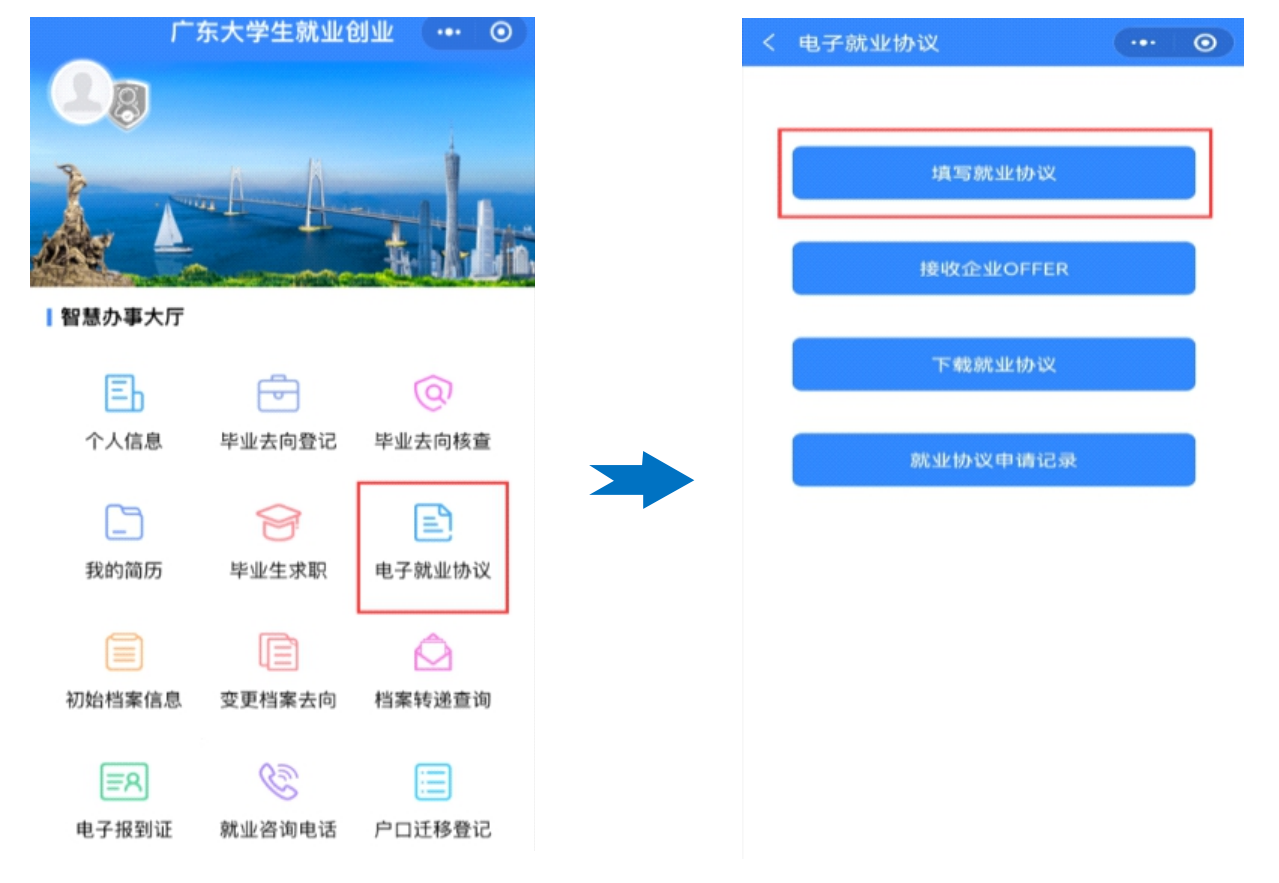Open 初始档案信息 icon

click(x=124, y=653)
